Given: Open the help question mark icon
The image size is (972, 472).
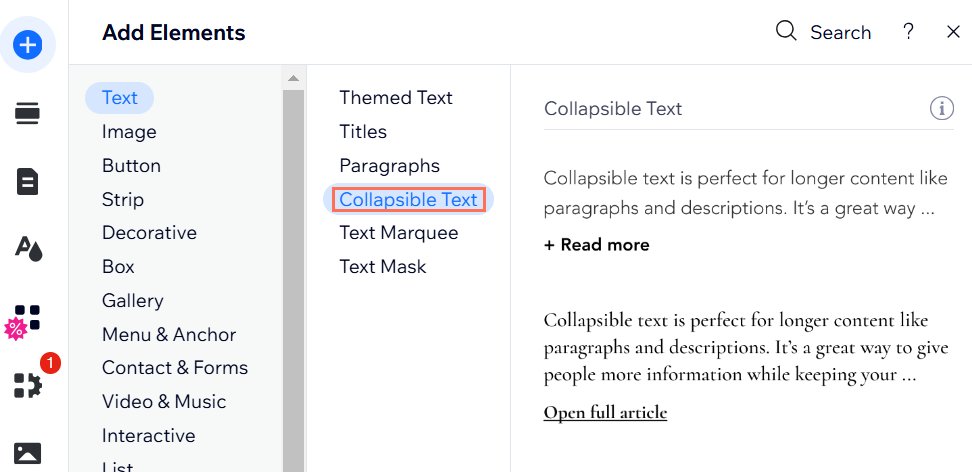Looking at the screenshot, I should tap(908, 31).
